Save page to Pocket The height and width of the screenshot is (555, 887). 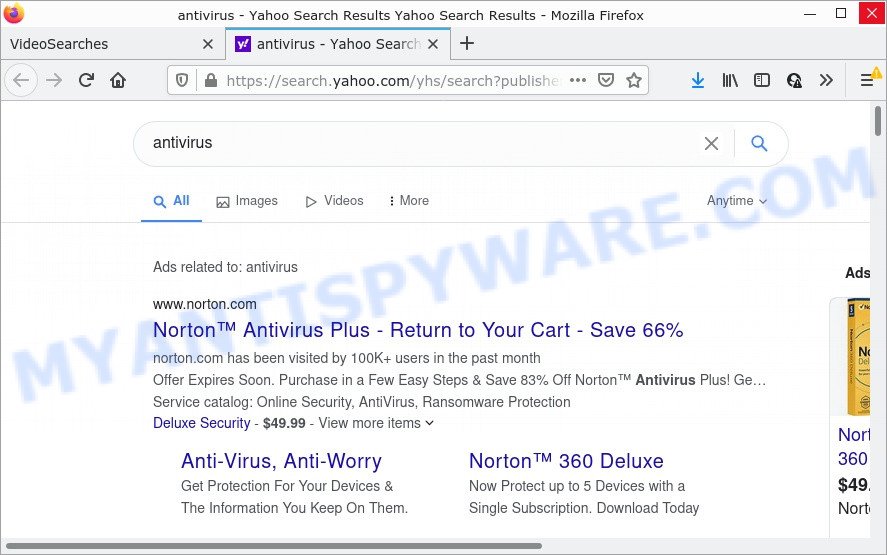606,80
